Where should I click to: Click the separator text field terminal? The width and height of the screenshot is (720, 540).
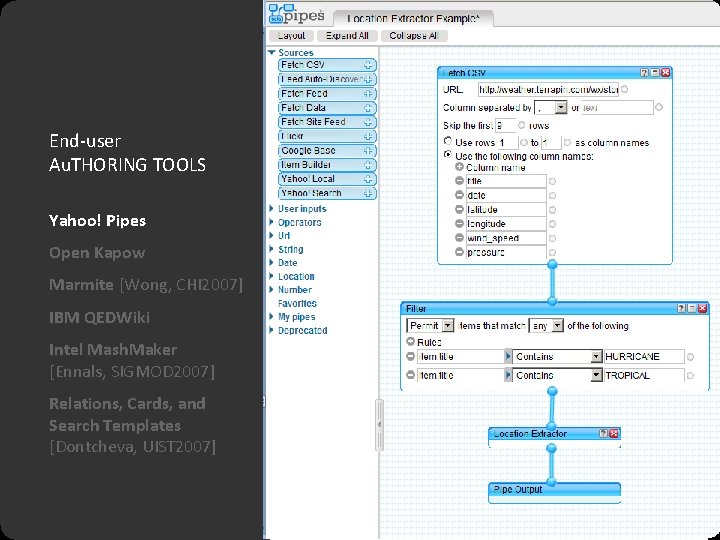[659, 107]
